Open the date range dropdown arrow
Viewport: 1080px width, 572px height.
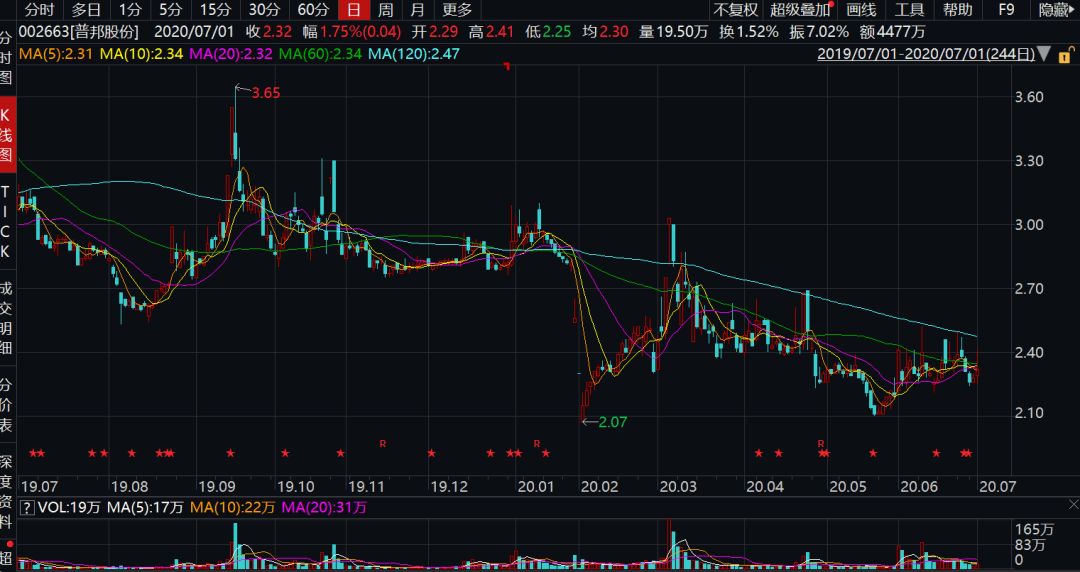[x=1044, y=54]
